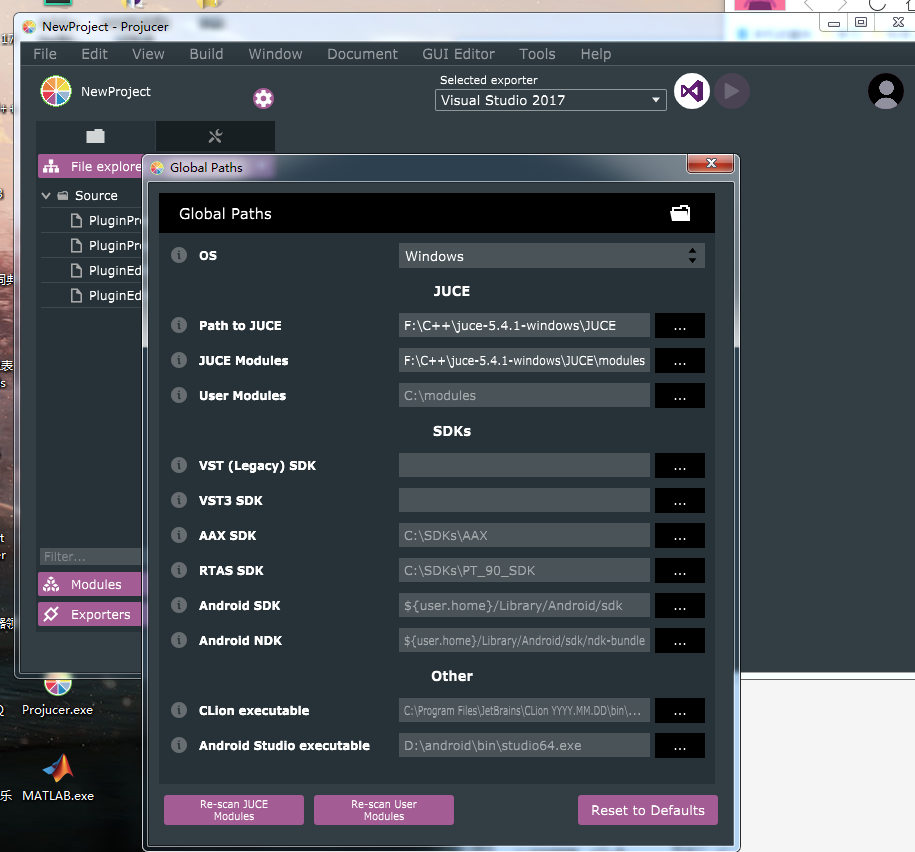
Task: Open Selected exporter Visual Studio 2017 dropdown
Action: [550, 100]
